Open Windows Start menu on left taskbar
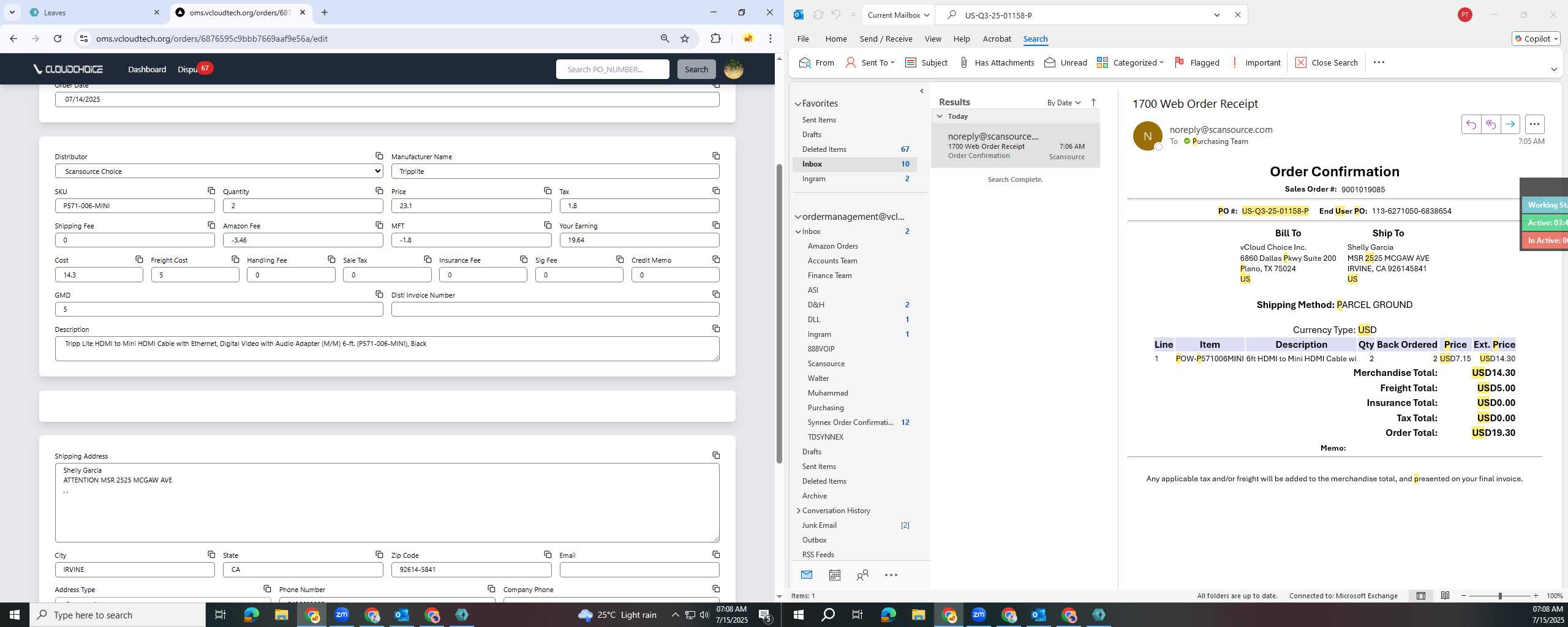This screenshot has width=1568, height=627. 15,615
